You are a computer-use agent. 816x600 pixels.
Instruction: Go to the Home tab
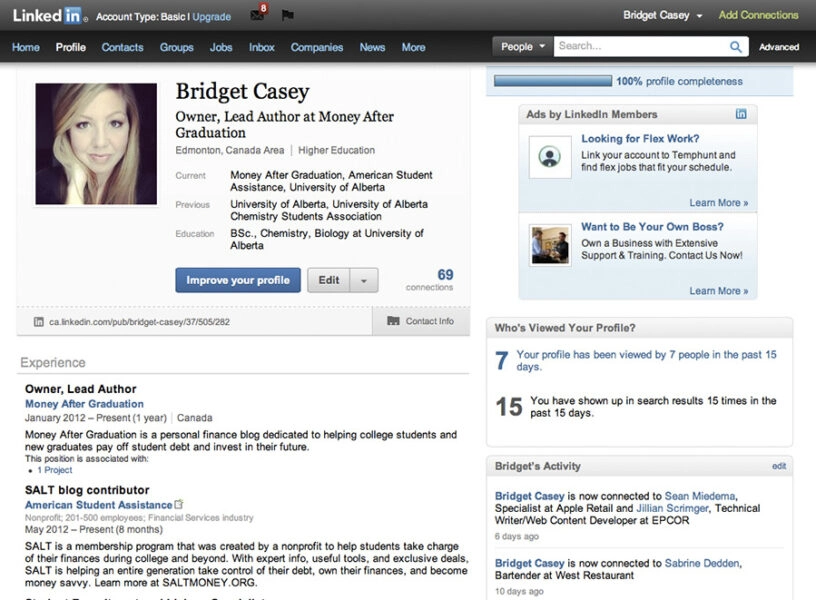[26, 47]
